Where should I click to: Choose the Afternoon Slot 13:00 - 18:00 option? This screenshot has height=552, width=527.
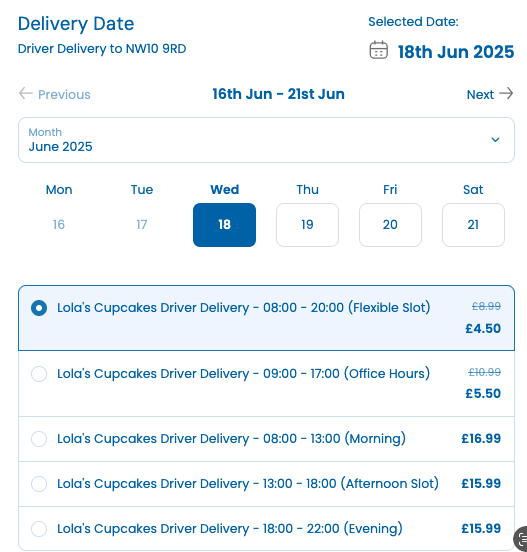pos(266,484)
